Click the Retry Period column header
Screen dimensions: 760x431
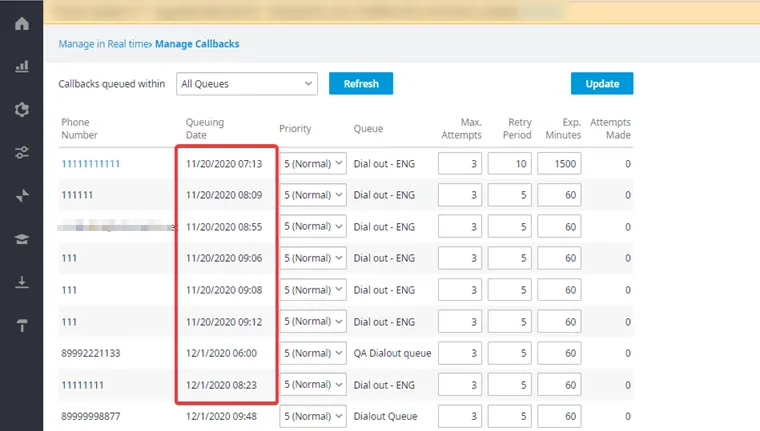point(517,128)
